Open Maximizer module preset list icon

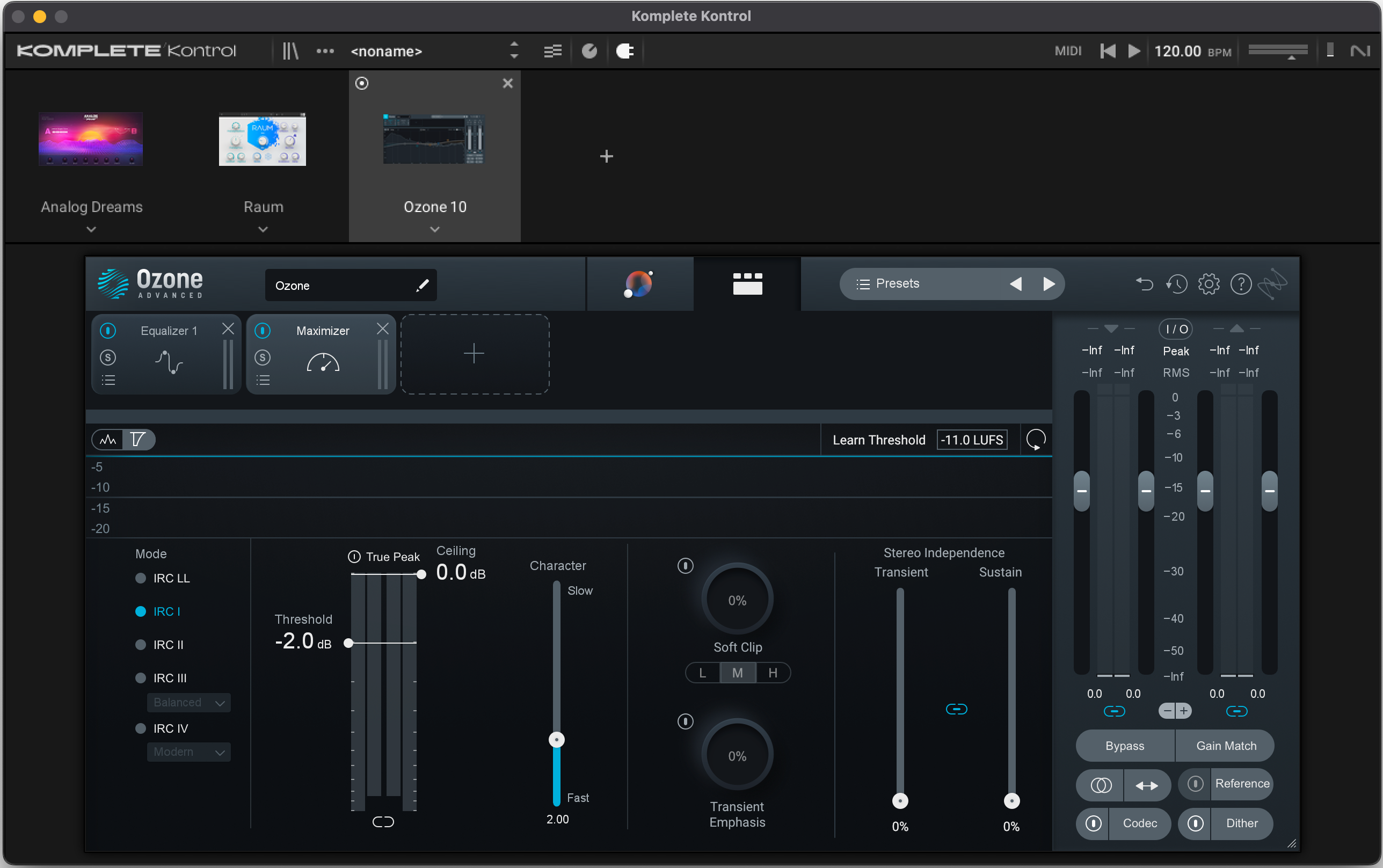pos(263,380)
